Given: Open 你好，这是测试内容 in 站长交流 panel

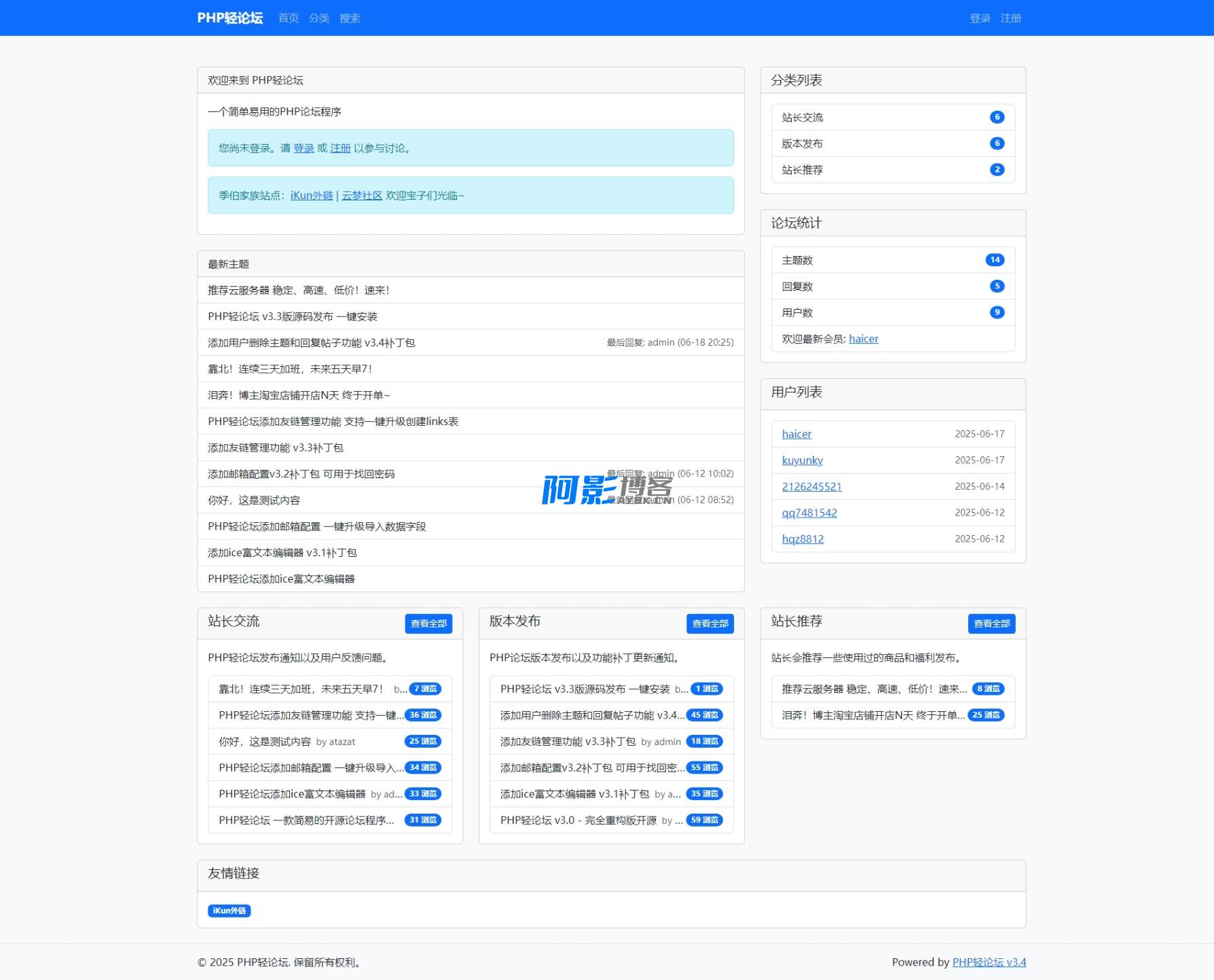Looking at the screenshot, I should (x=265, y=742).
